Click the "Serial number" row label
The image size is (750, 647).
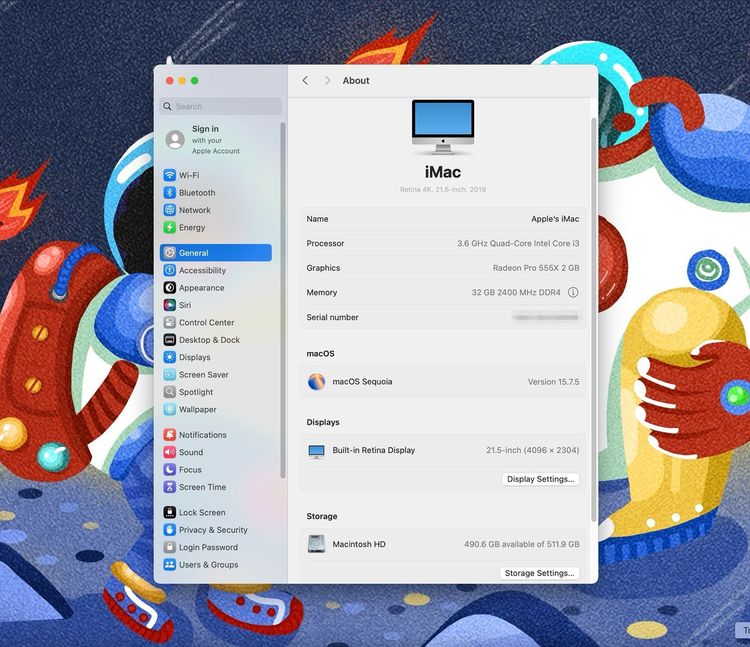[332, 317]
